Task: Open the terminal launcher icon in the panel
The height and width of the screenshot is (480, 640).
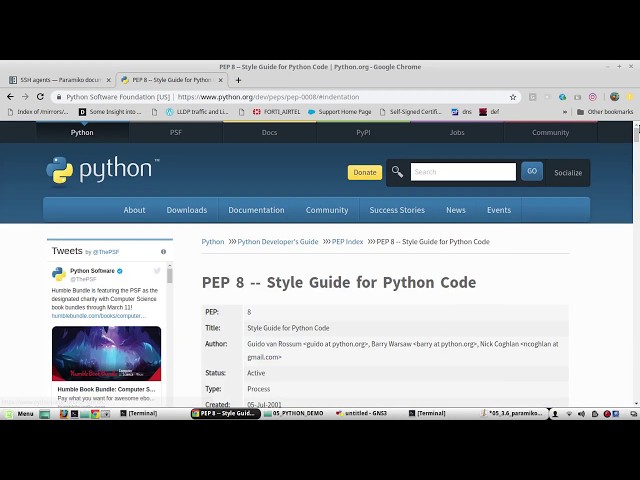Action: point(74,414)
